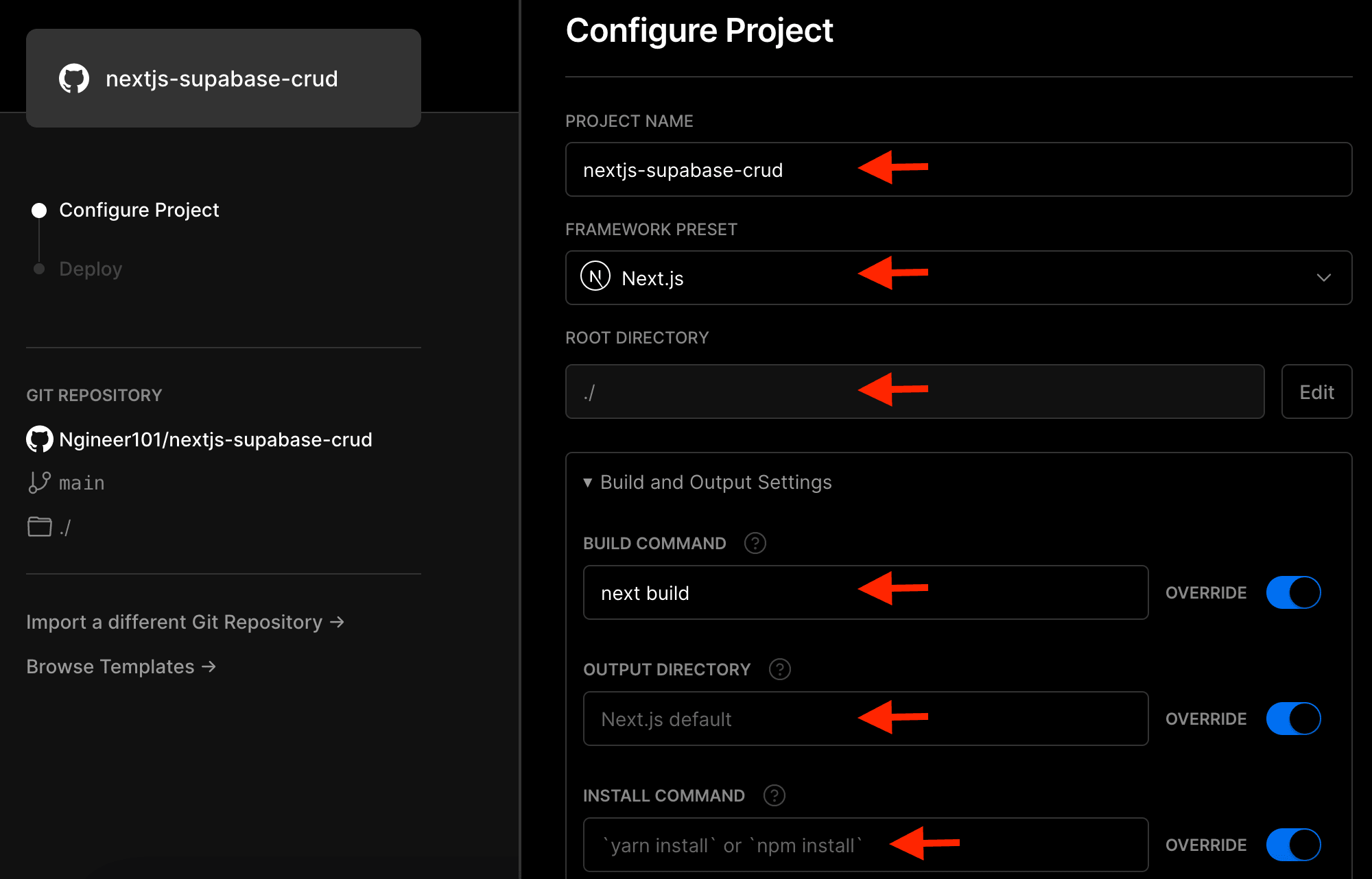Disable the Install Command override toggle
Screen dimensions: 1372x879
pos(1292,845)
